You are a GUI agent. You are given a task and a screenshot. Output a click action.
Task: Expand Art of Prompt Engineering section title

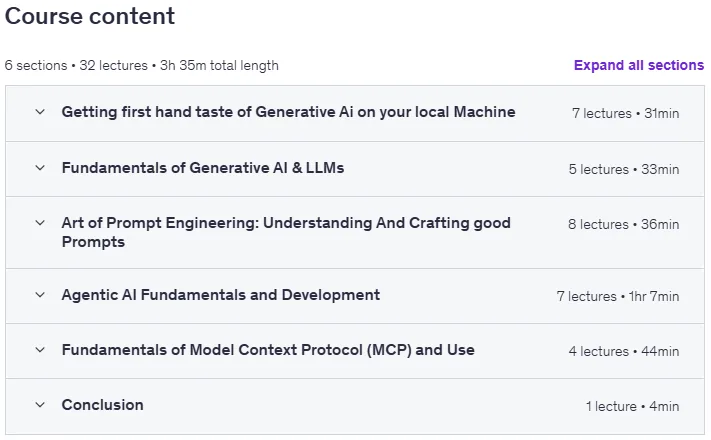click(286, 232)
